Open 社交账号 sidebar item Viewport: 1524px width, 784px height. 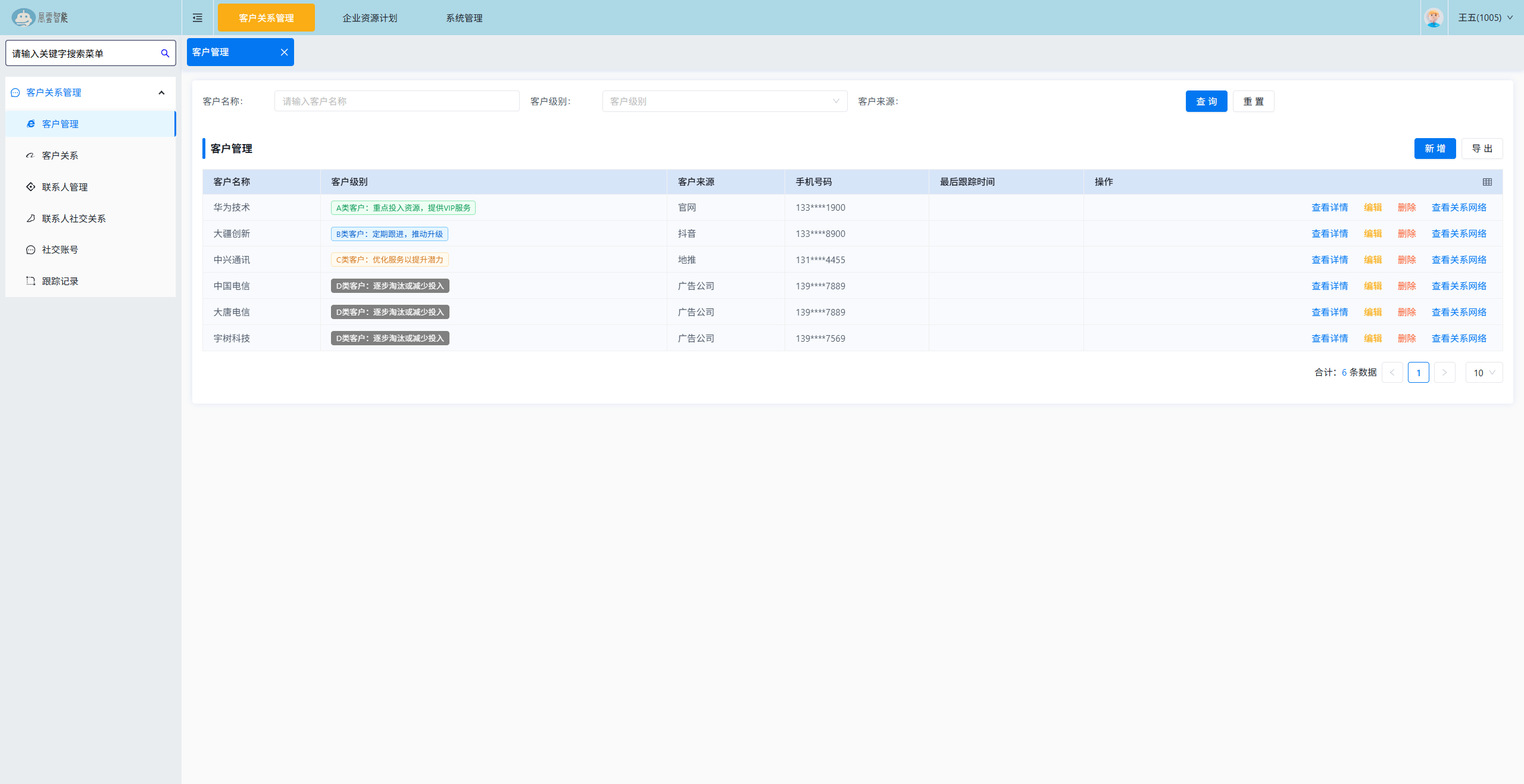tap(60, 249)
